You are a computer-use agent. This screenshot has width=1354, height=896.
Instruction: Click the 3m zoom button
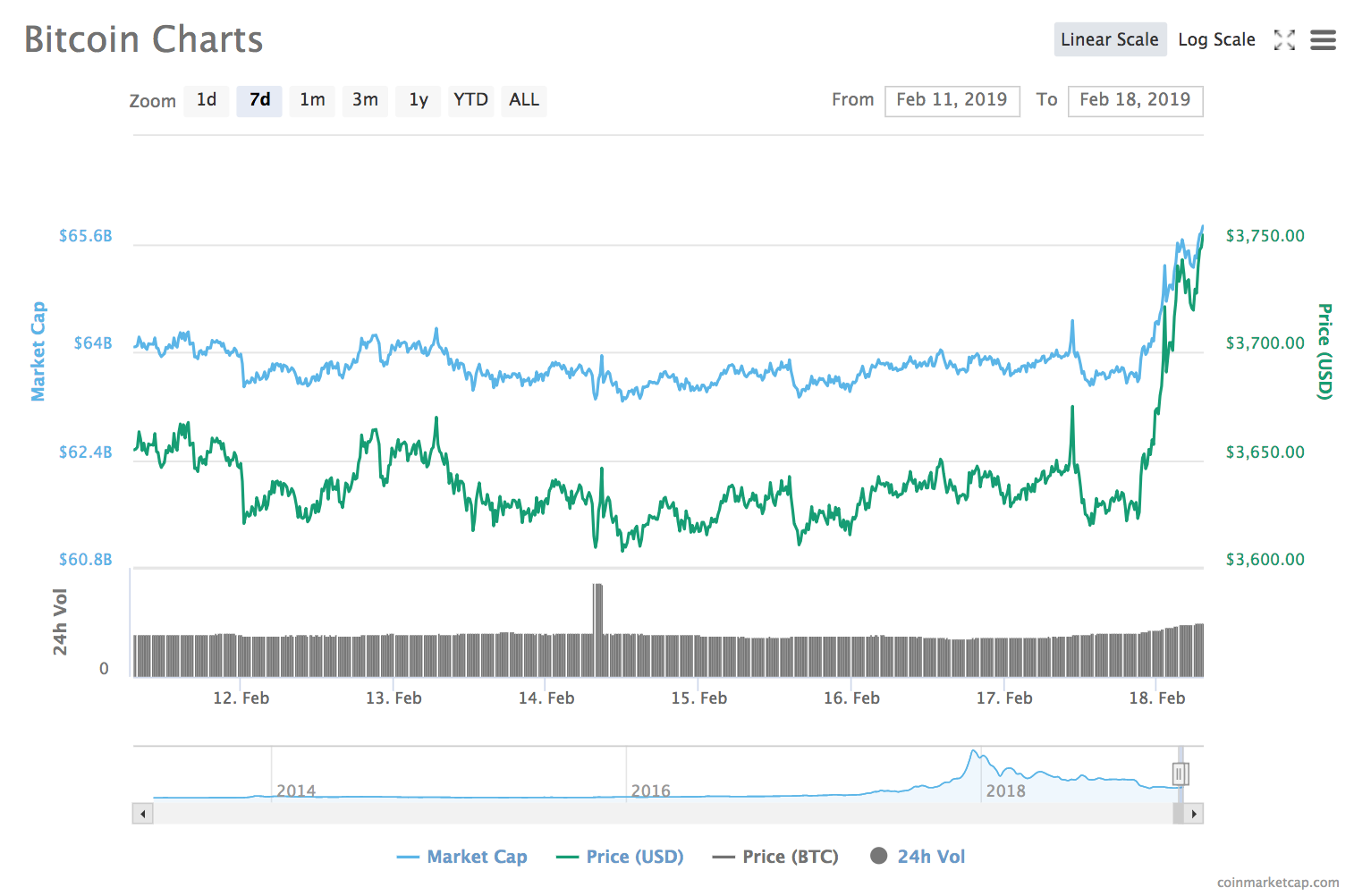click(x=365, y=100)
